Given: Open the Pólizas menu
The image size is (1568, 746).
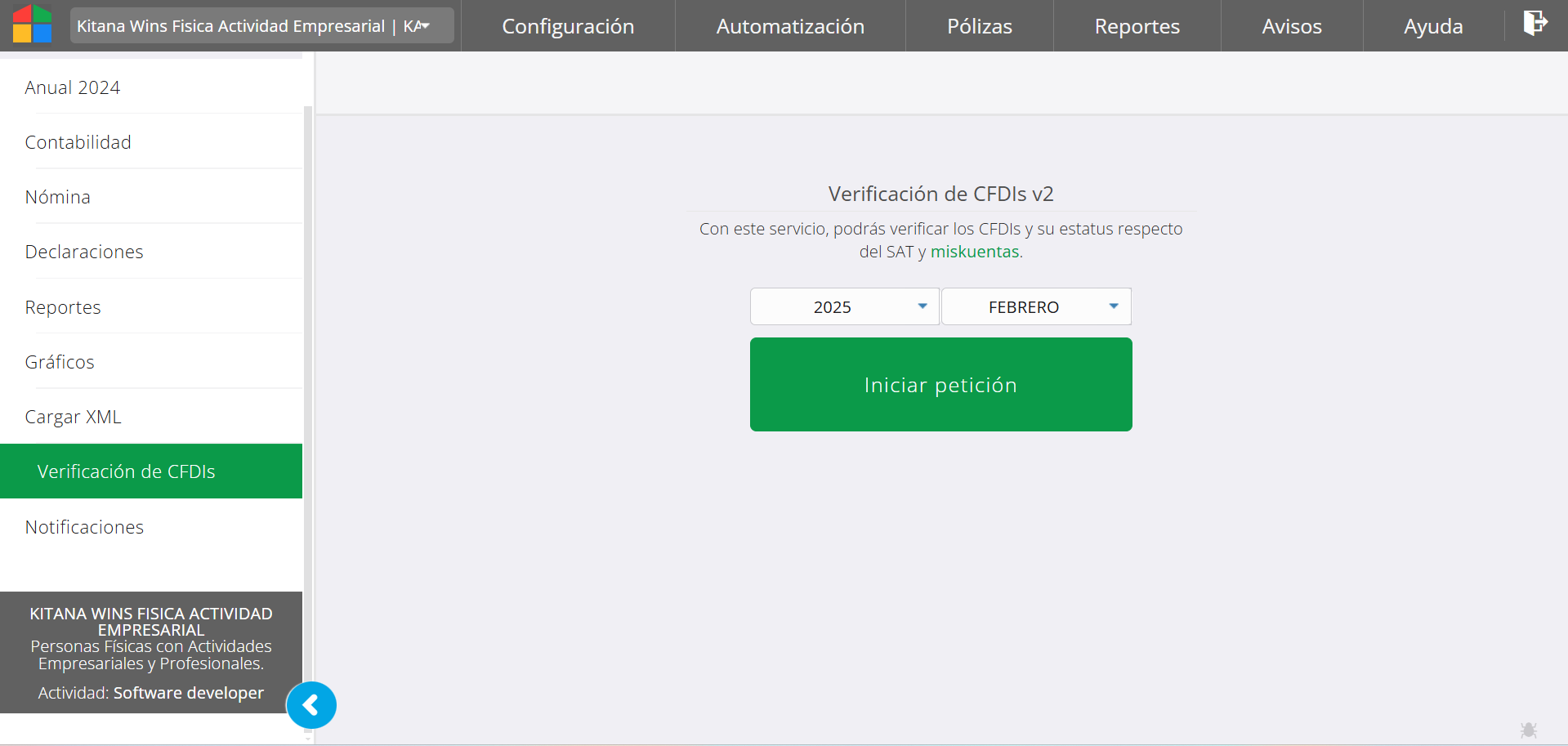Looking at the screenshot, I should (979, 26).
